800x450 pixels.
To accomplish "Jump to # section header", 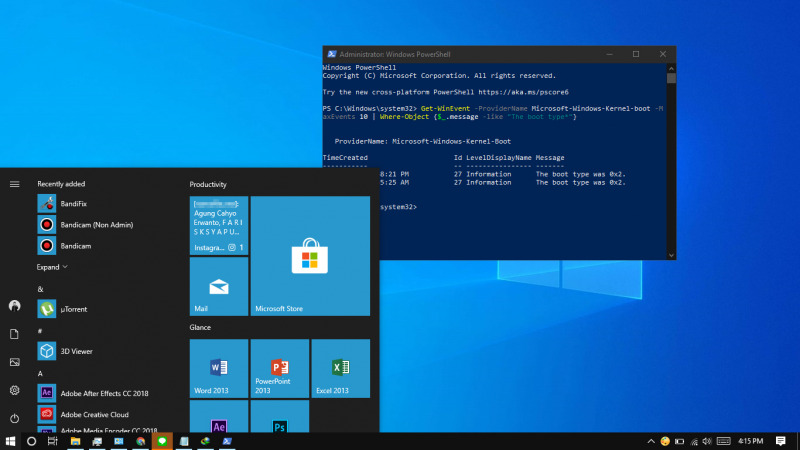I will tap(40, 332).
